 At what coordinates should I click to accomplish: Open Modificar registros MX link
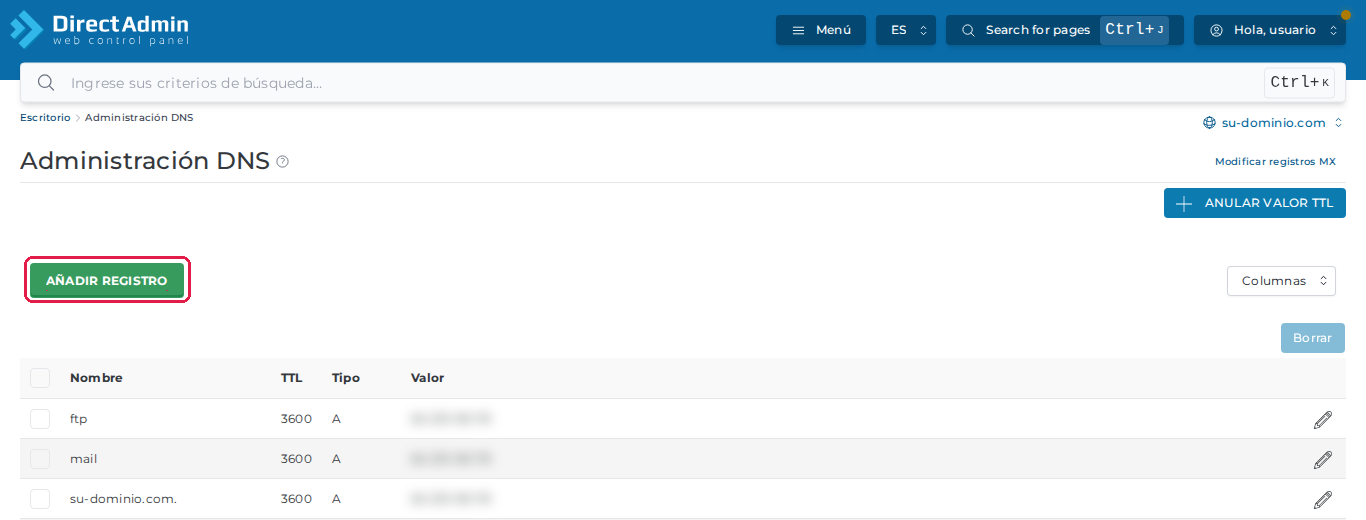click(x=1275, y=161)
